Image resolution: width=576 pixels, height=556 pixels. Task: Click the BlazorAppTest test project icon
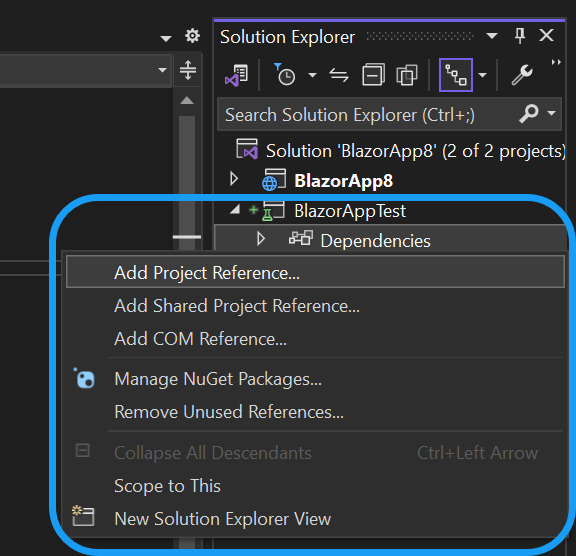(273, 211)
